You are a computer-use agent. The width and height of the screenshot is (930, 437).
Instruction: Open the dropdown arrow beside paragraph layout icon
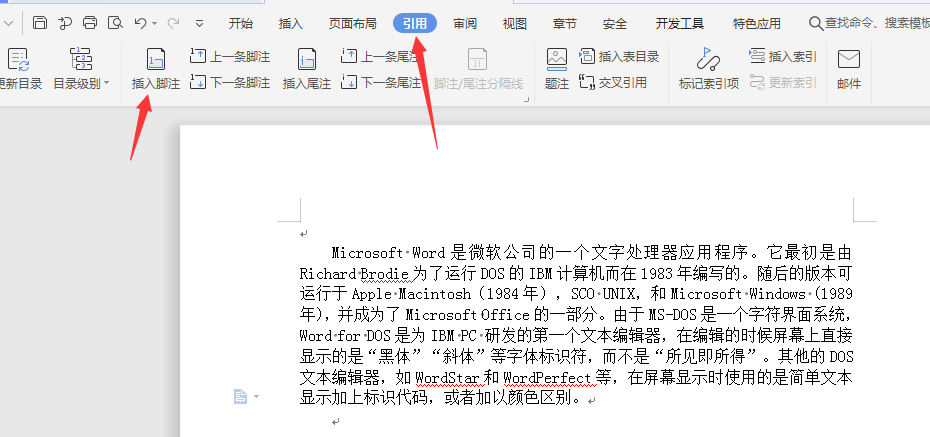coord(256,397)
